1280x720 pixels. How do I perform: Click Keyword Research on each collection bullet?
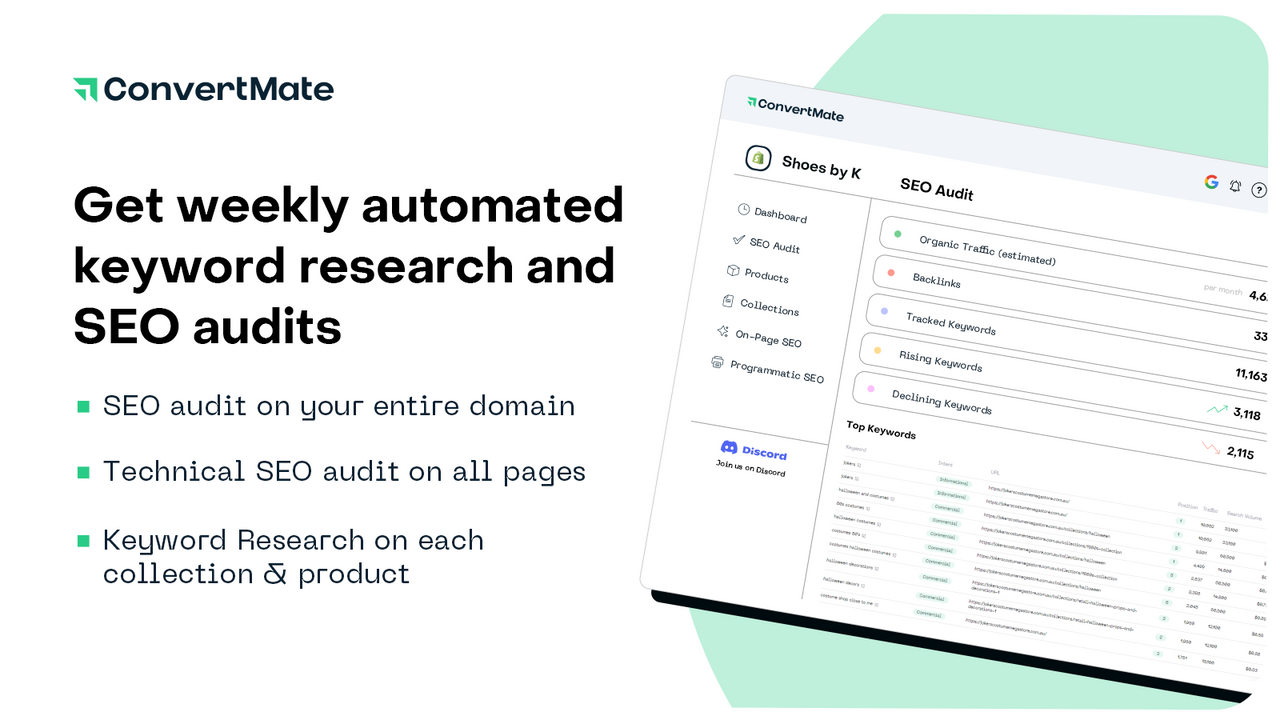click(294, 556)
